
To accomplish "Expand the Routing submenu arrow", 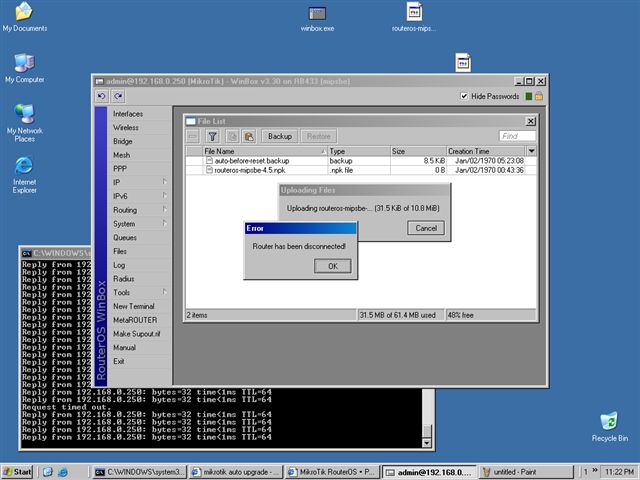I will (x=165, y=210).
